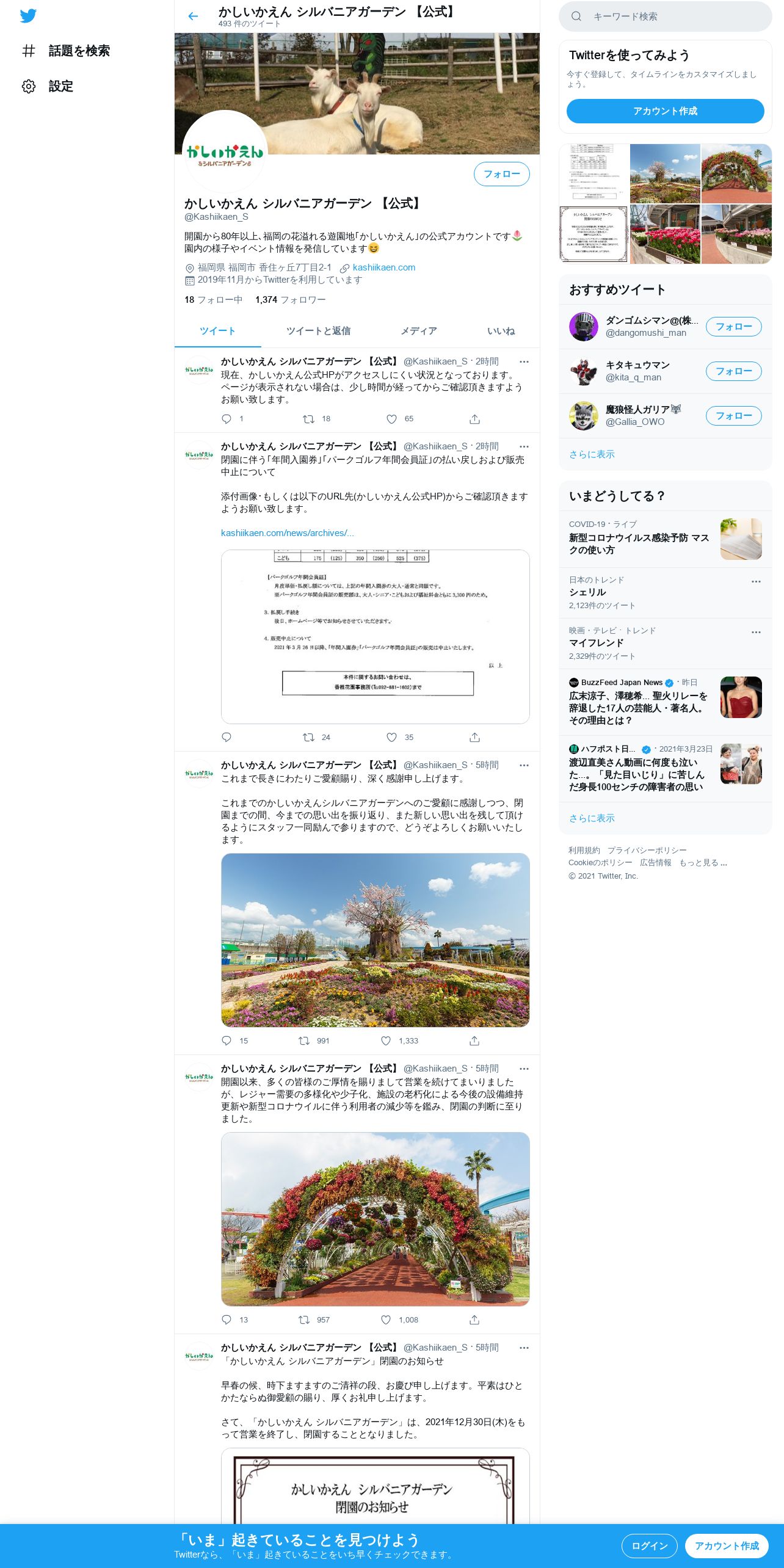Open more options for マイフレンド trend
Viewport: 784px width, 1568px height.
(x=756, y=632)
